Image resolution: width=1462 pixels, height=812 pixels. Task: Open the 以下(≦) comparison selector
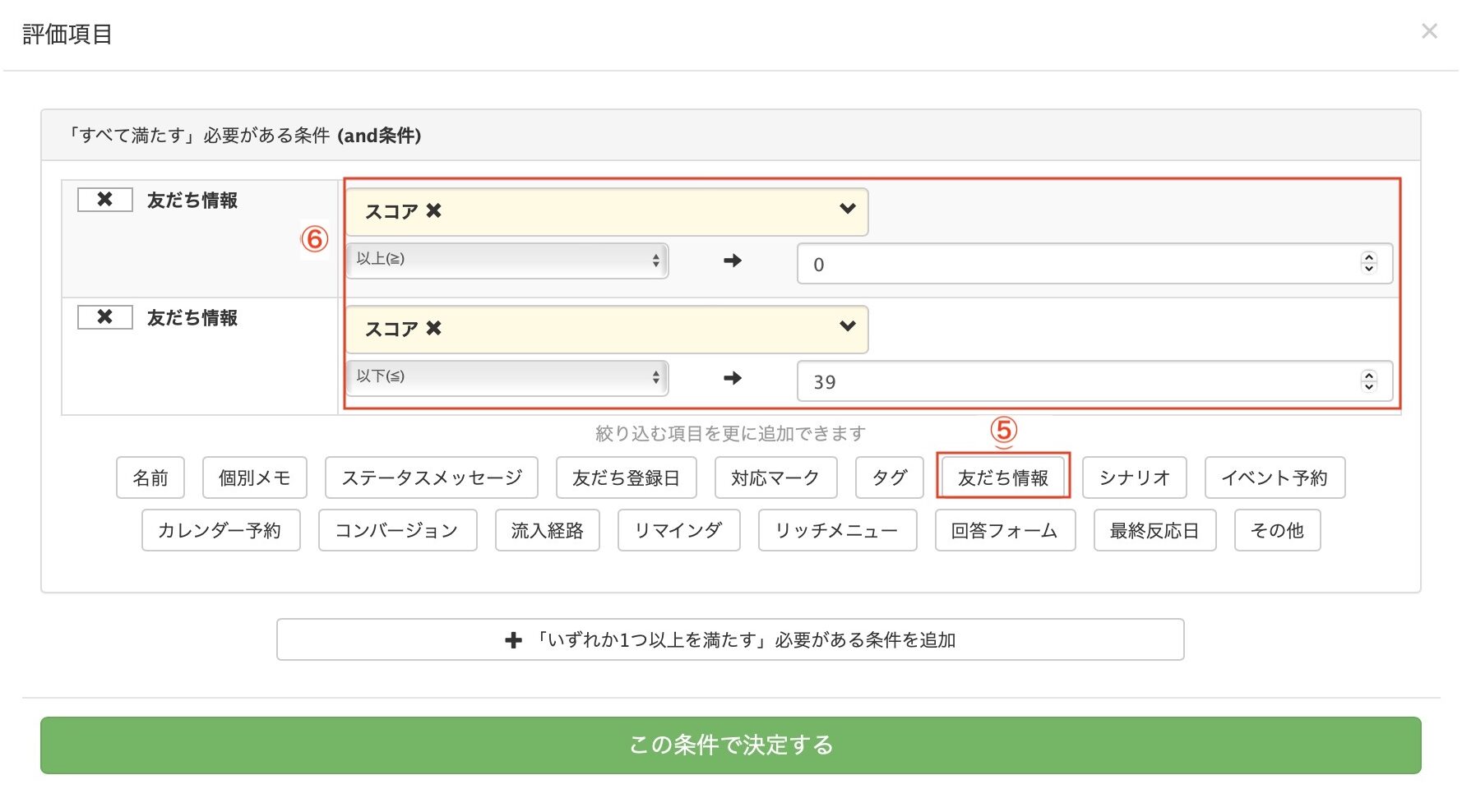point(507,378)
